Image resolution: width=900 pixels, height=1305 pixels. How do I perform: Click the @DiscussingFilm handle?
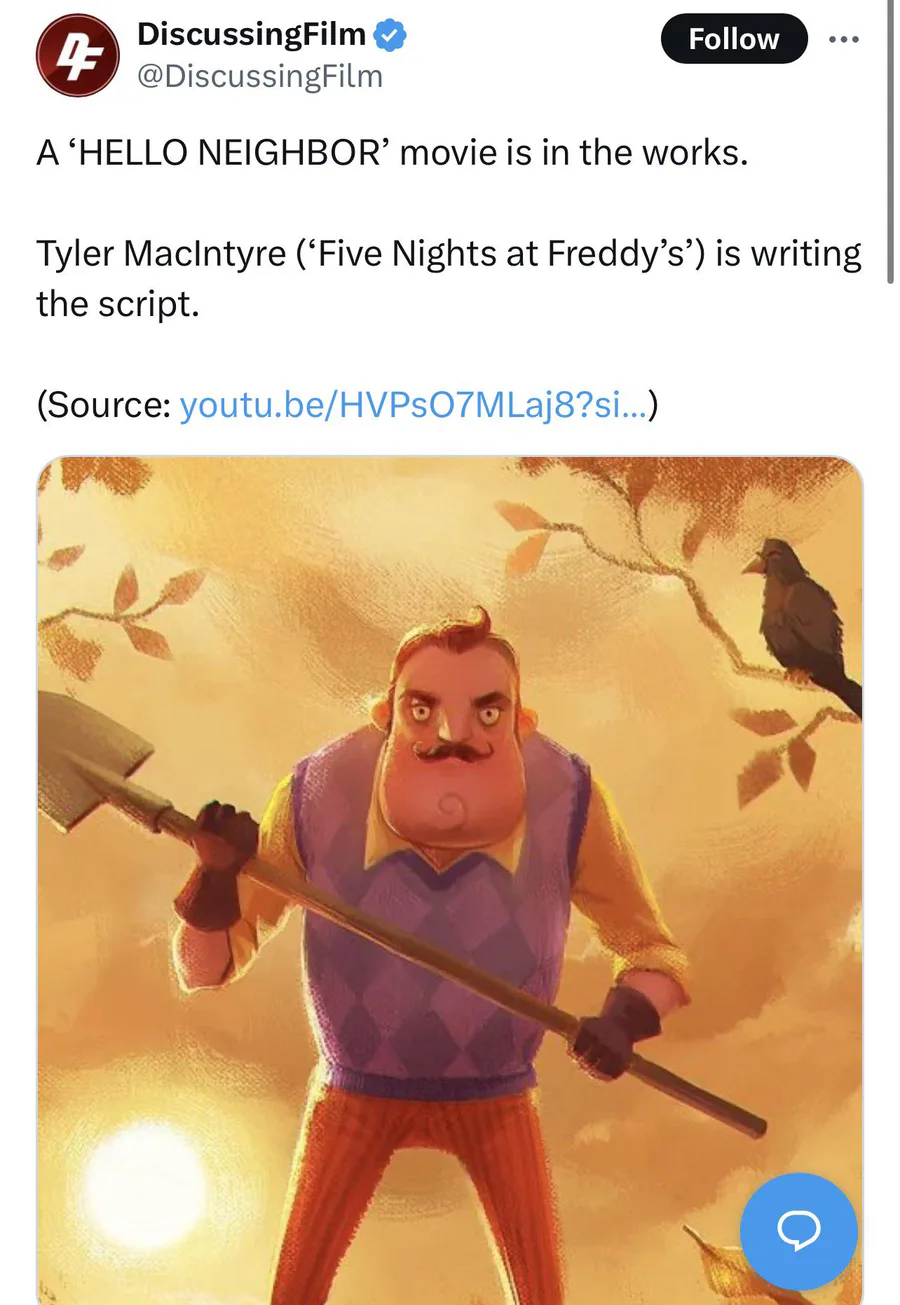click(259, 76)
